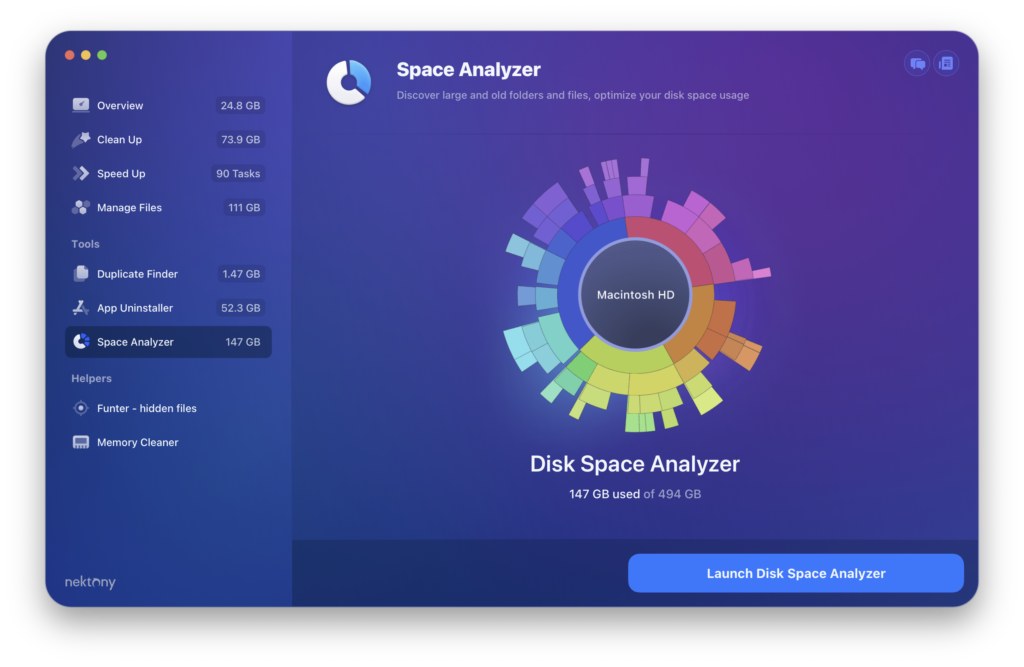Open the Duplicate Finder tool icon
This screenshot has height=667, width=1024.
tap(81, 274)
